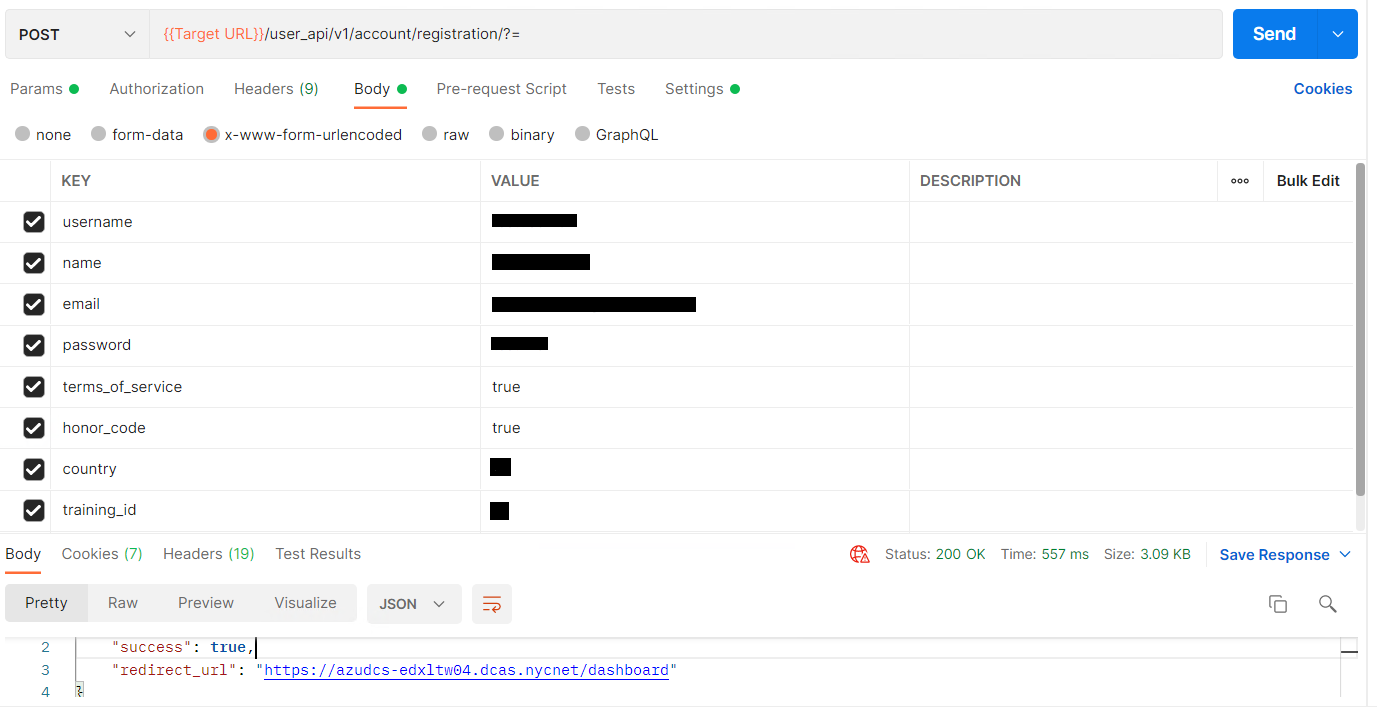Toggle the wrap lines icon
The image size is (1377, 711).
point(492,604)
